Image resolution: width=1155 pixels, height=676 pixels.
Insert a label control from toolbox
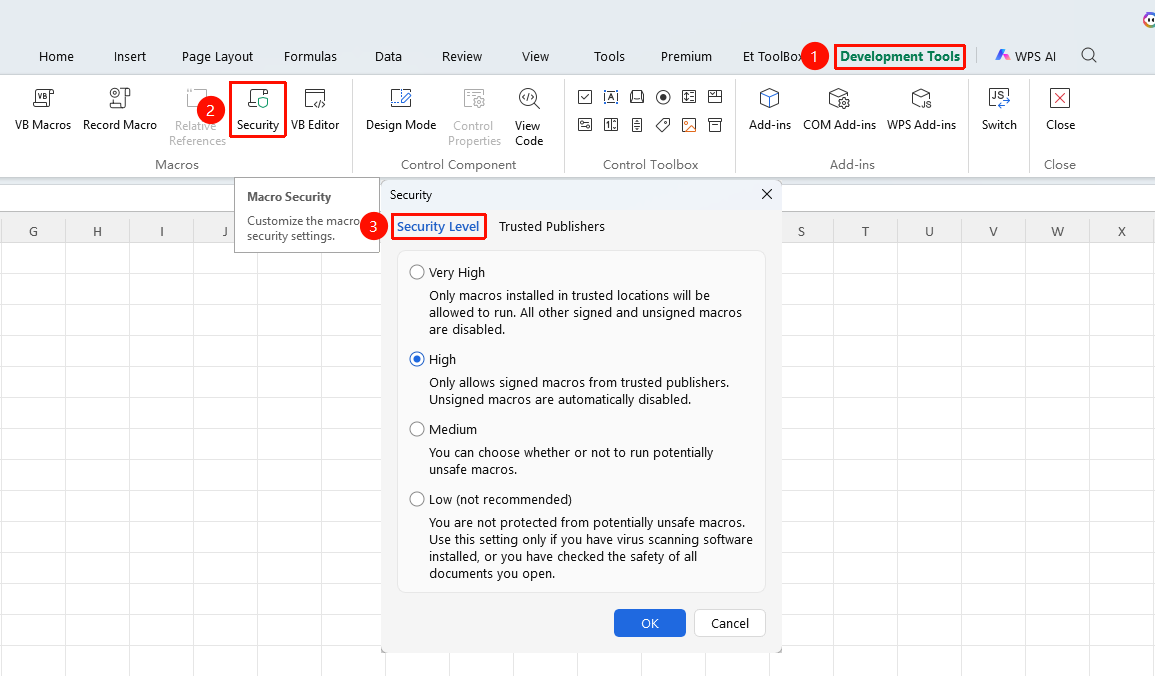[663, 124]
